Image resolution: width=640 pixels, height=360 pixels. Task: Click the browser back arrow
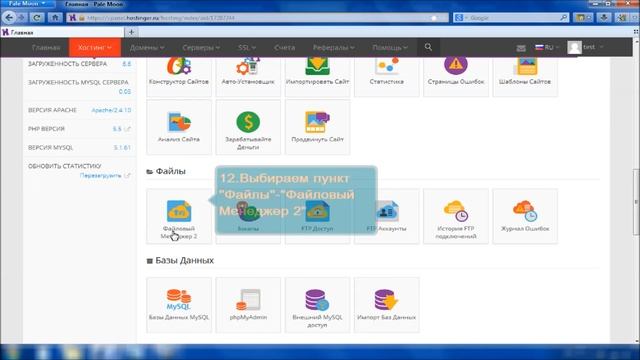9,18
